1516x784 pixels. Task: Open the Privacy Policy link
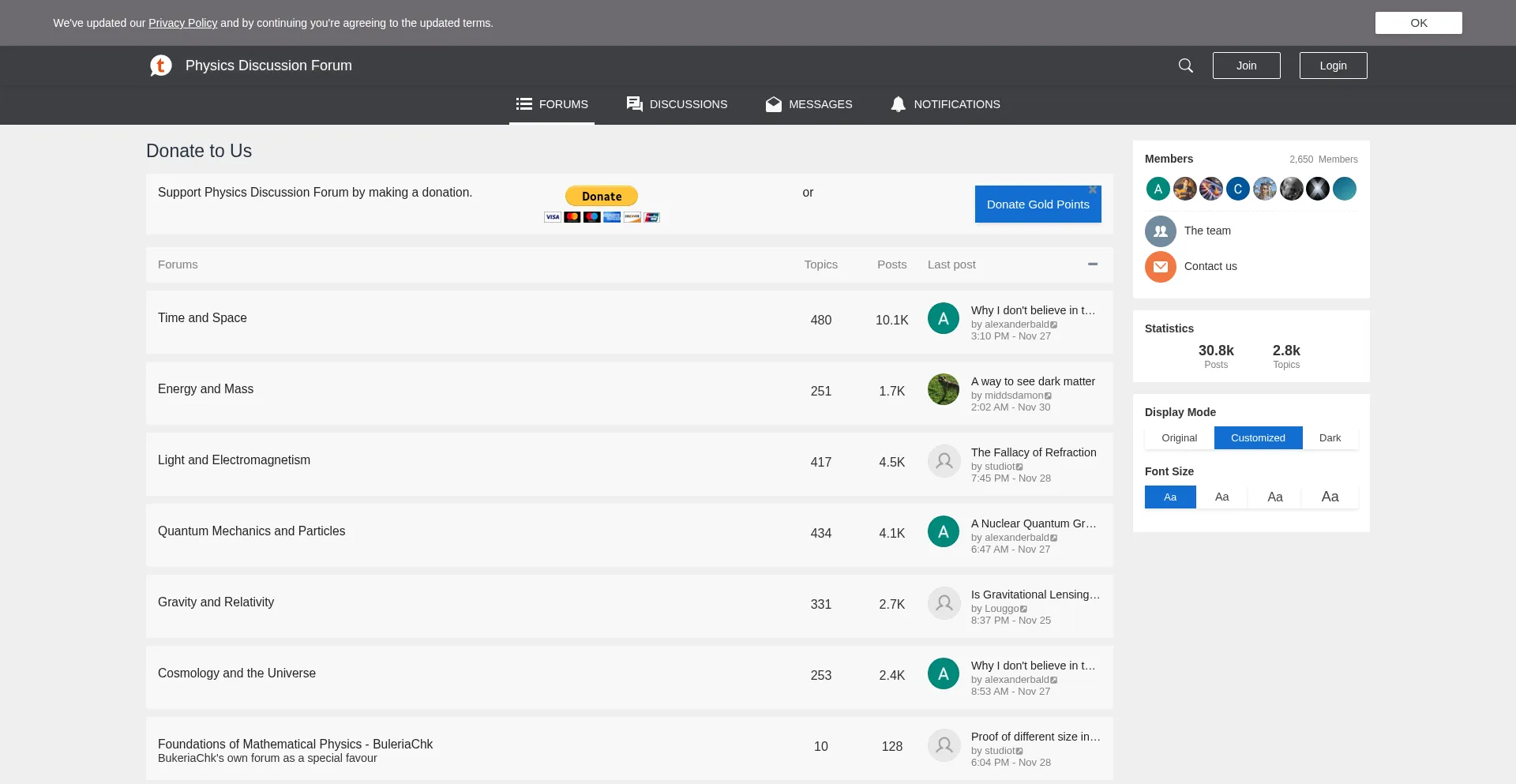[182, 23]
